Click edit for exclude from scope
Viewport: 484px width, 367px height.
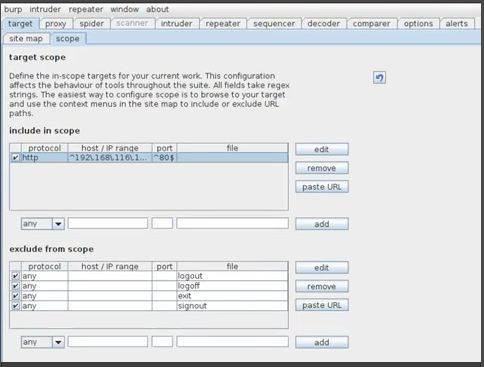322,268
